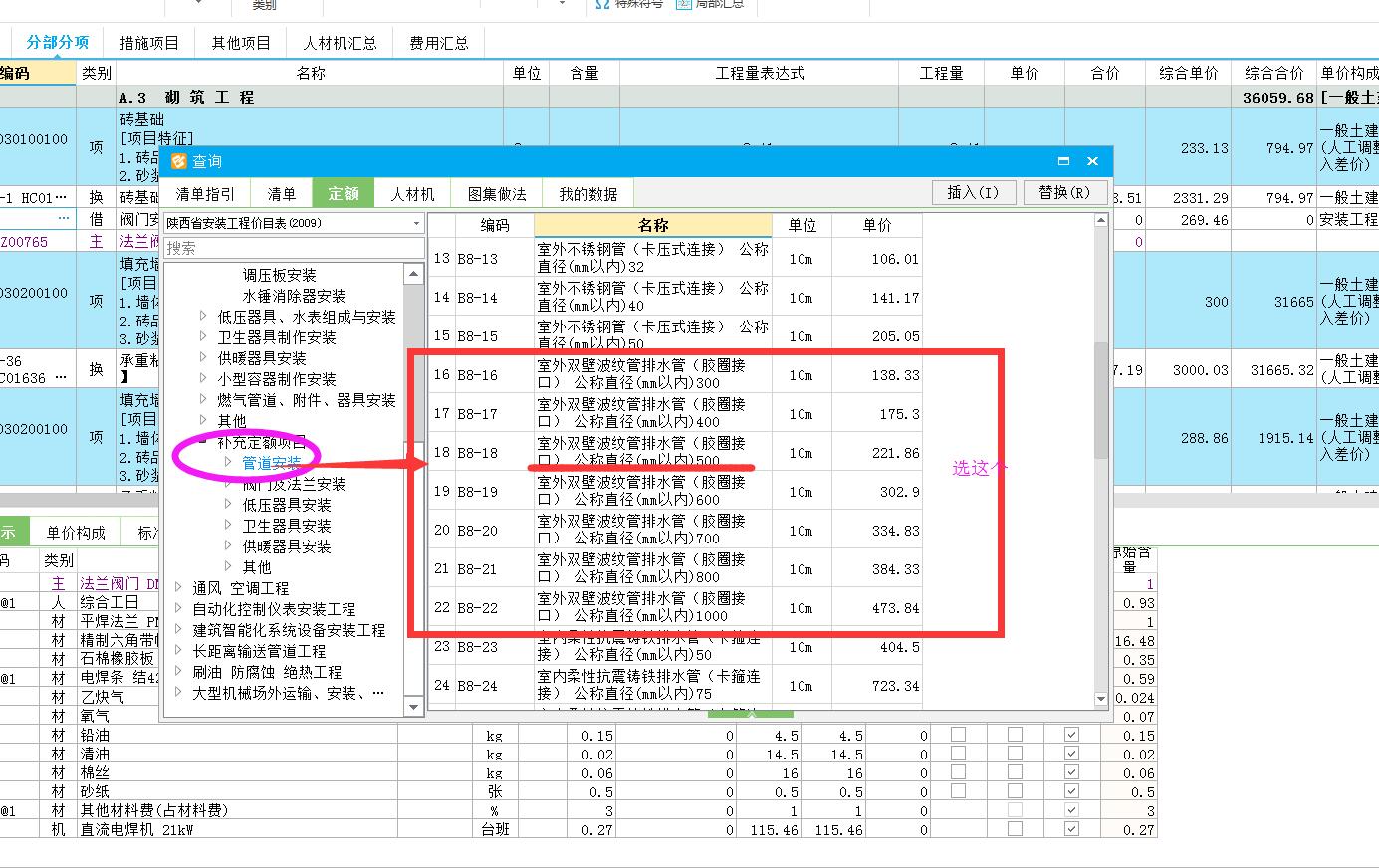The width and height of the screenshot is (1379, 868).
Task: Select row B8-22 in results list
Action: coord(676,608)
